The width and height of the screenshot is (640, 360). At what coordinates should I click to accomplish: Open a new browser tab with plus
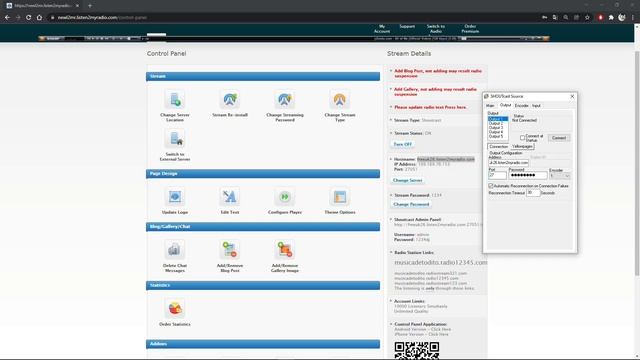tap(90, 6)
